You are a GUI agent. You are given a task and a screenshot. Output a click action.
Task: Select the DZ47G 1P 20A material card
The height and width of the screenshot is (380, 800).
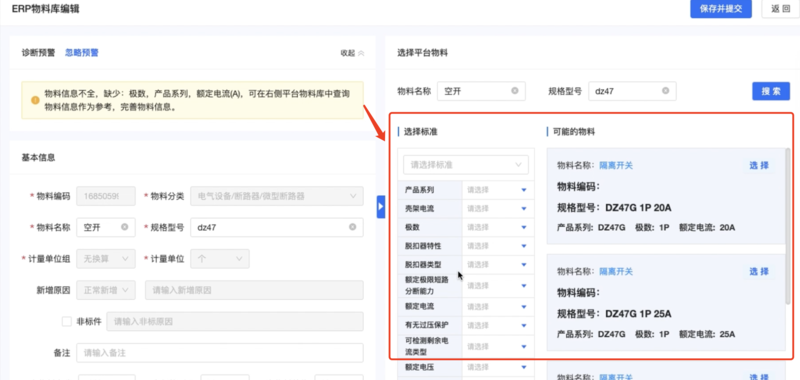pos(759,165)
